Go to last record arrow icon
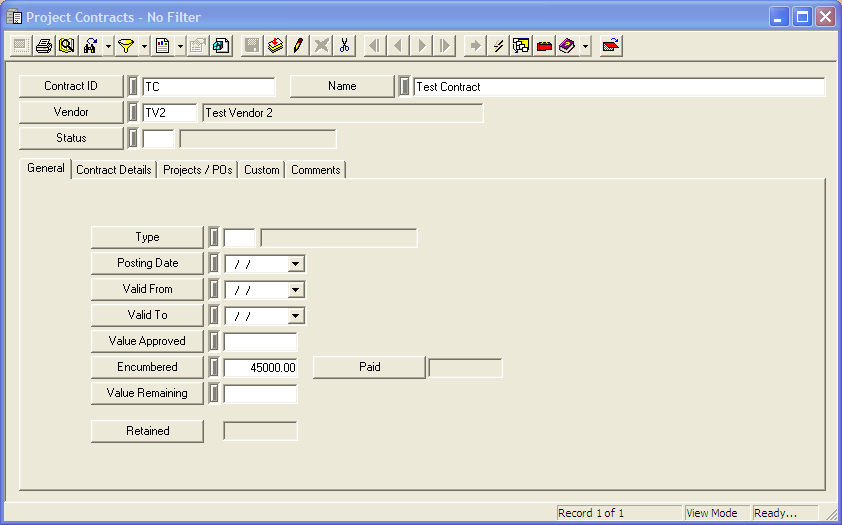 (445, 46)
